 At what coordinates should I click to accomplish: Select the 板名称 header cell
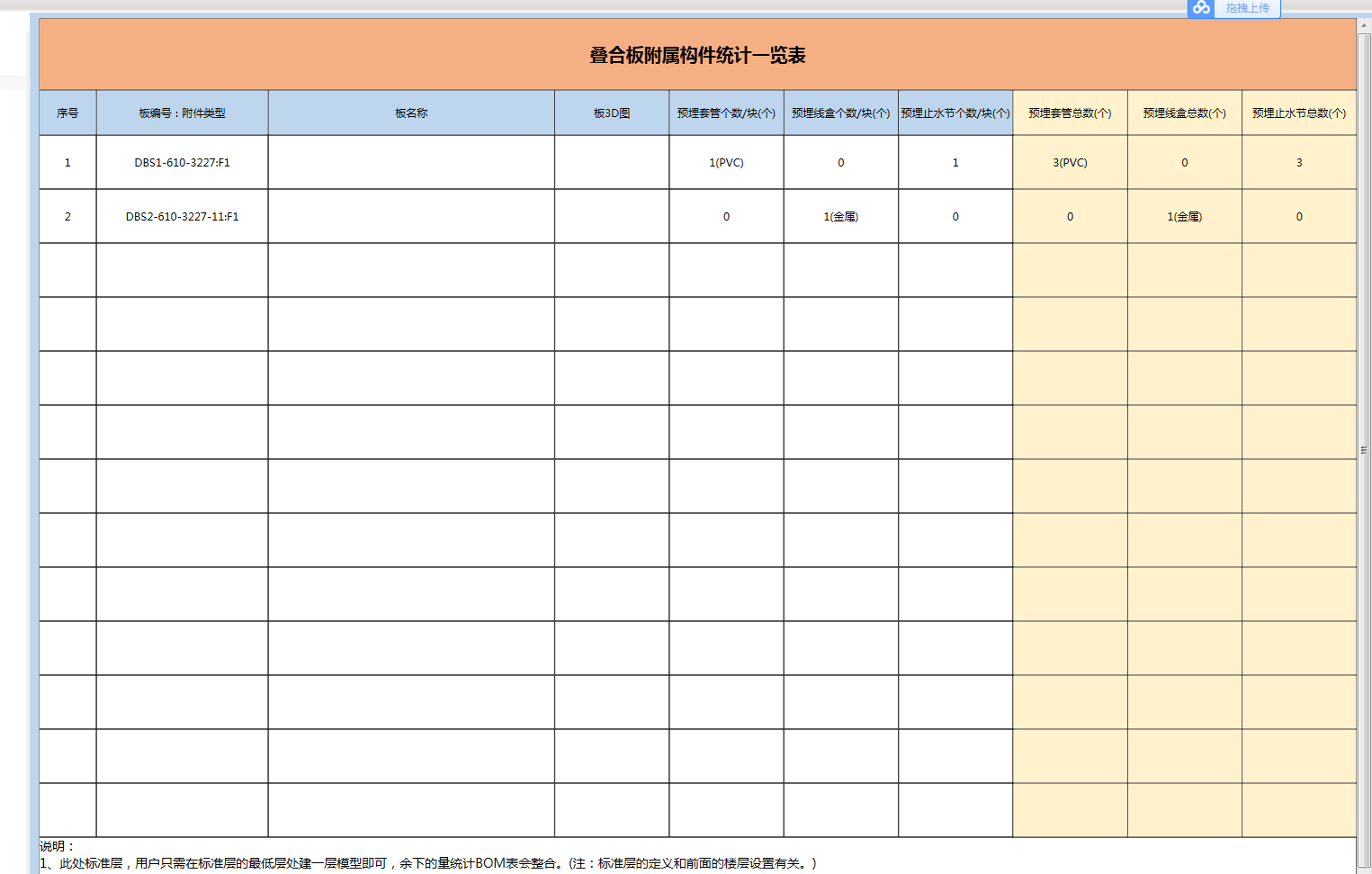[411, 113]
